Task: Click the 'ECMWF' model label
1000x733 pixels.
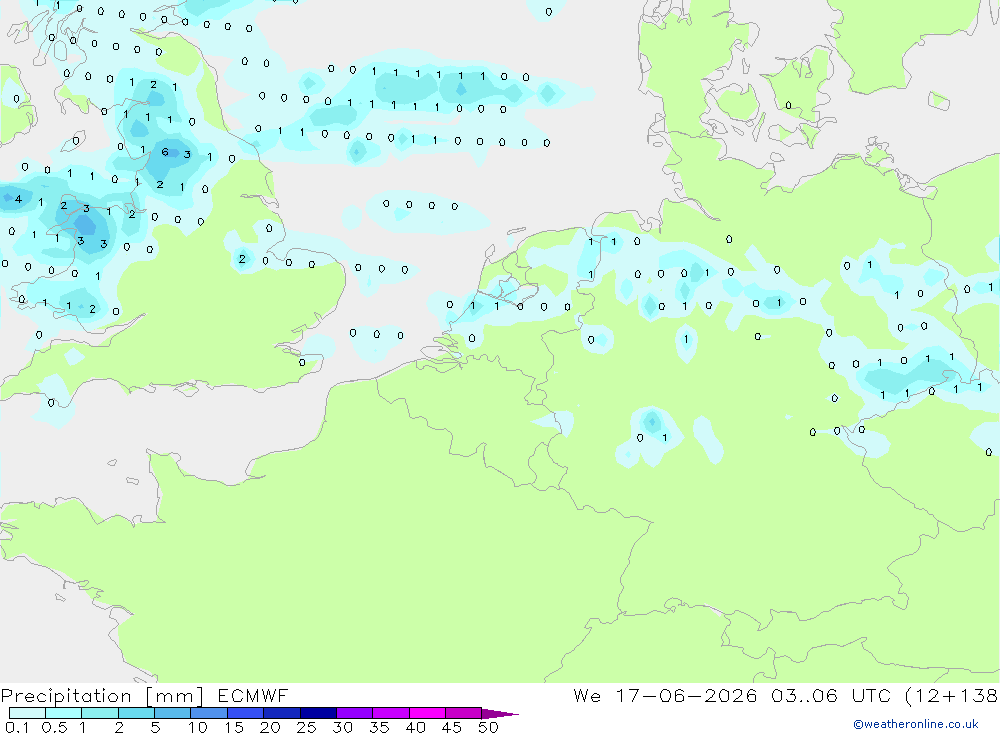Action: point(253,695)
